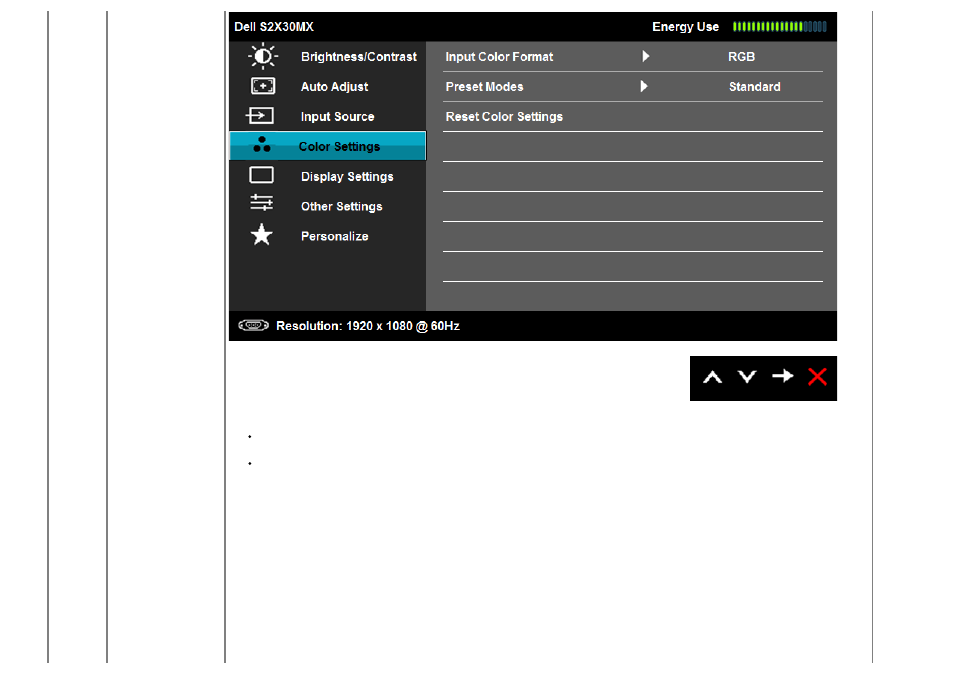954x674 pixels.
Task: Expand the Input Color Format arrow
Action: tap(646, 56)
